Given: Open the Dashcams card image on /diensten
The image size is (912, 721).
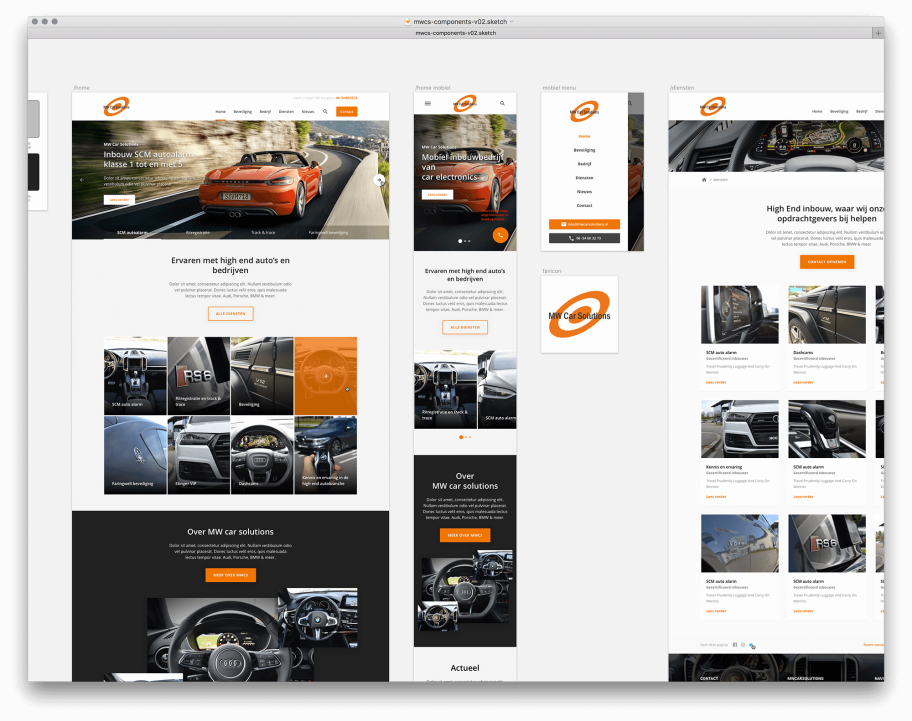Looking at the screenshot, I should tap(827, 315).
